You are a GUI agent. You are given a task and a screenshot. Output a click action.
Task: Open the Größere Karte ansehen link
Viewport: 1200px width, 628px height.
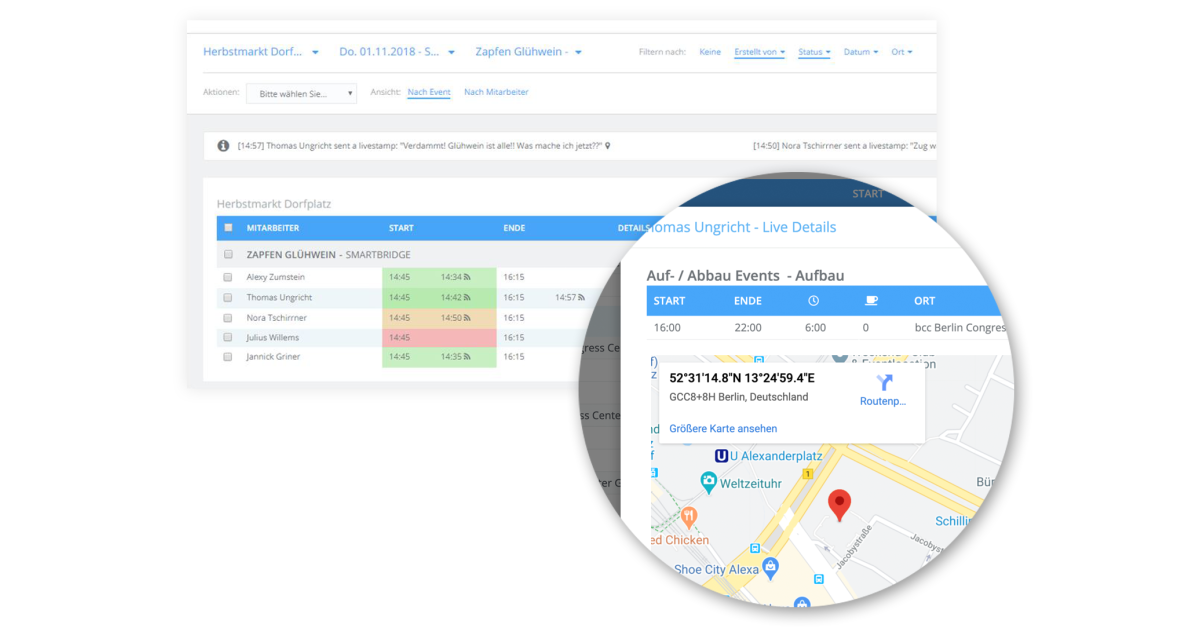(723, 428)
